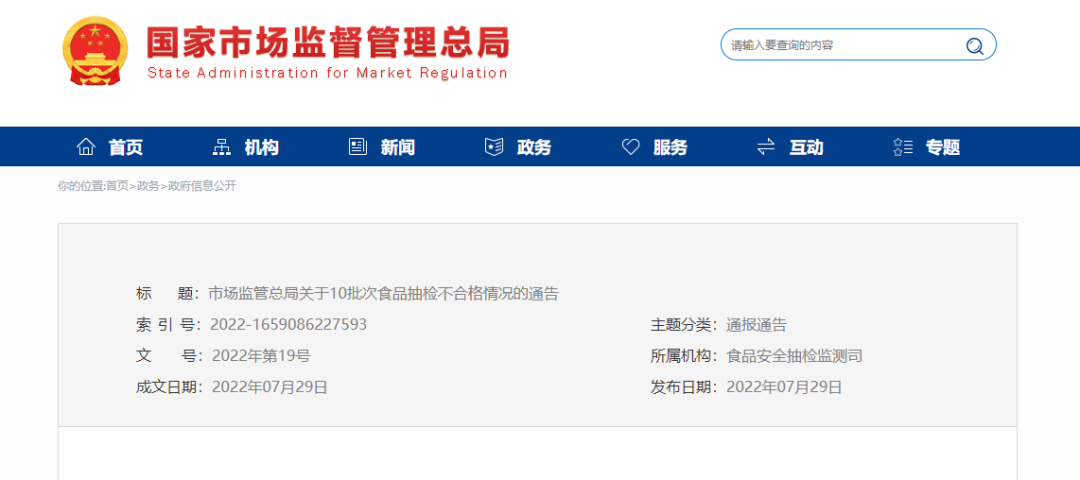Click department 食品安全抽检监测司
The width and height of the screenshot is (1080, 480).
tap(794, 356)
